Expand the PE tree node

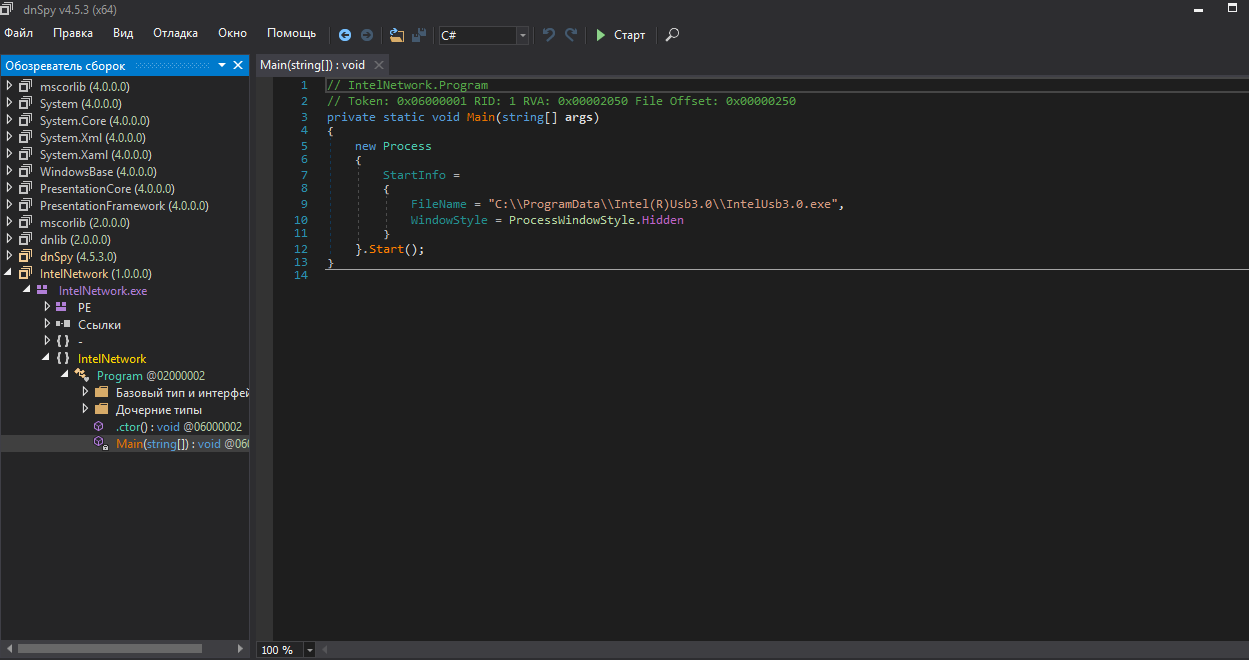47,307
